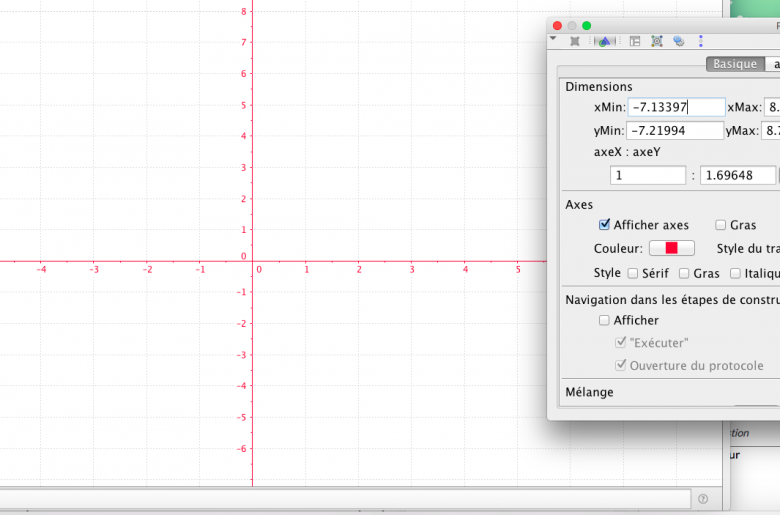Toggle the Sérif style checkbox

632,273
